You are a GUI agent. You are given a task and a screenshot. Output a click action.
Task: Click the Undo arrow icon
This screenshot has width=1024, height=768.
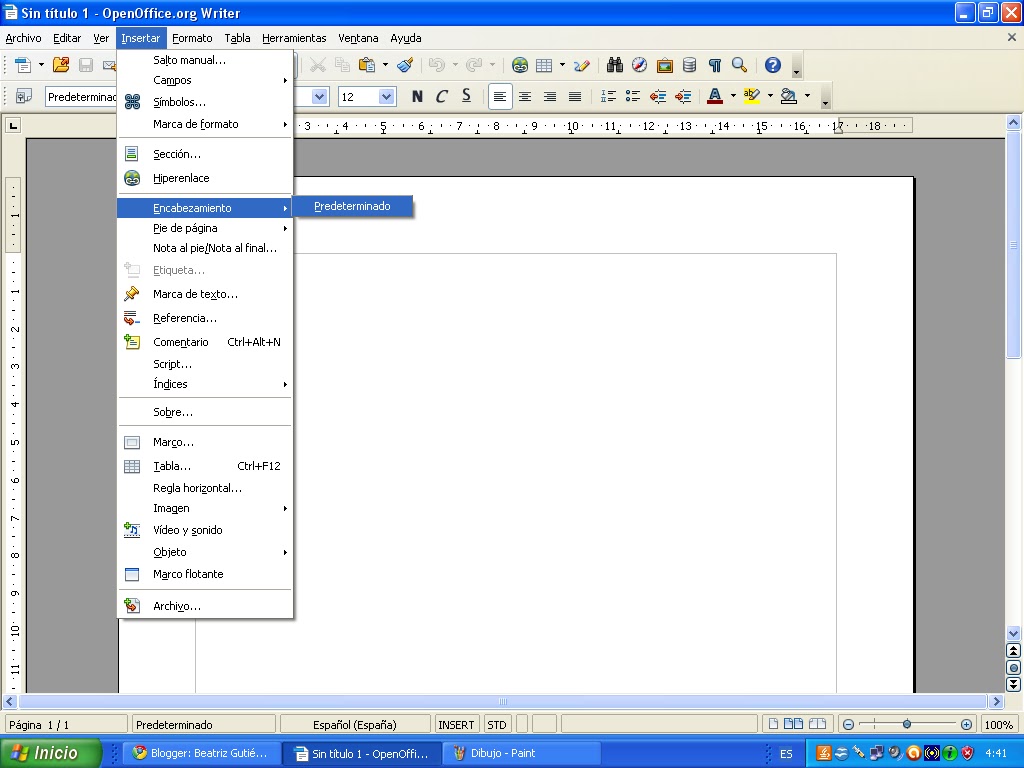coord(437,65)
